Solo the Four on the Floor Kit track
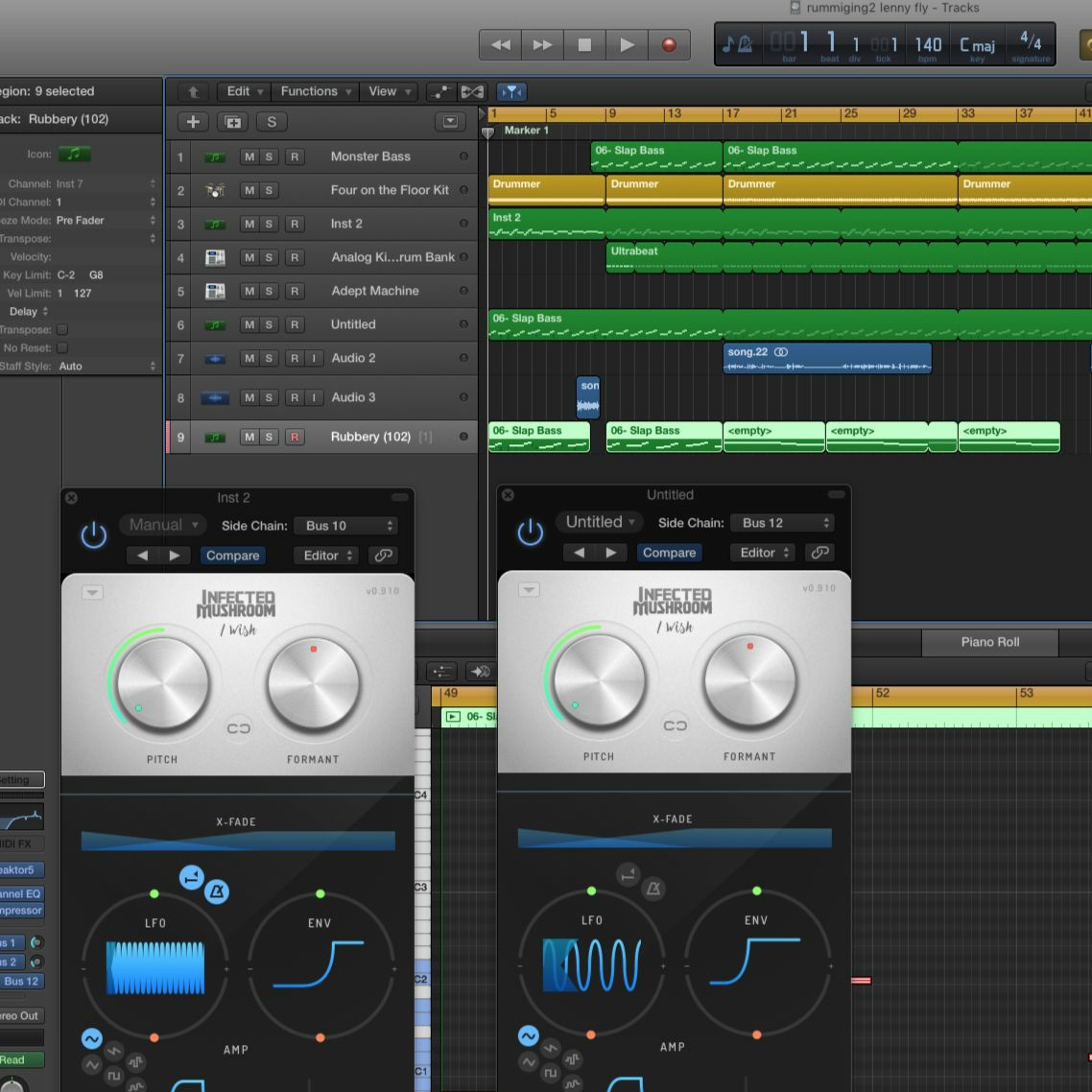This screenshot has height=1092, width=1092. click(269, 190)
